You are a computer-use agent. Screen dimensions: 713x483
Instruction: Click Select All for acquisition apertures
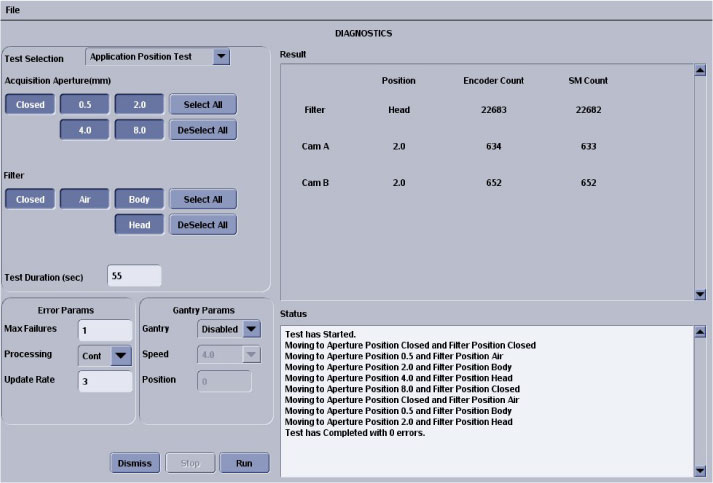pyautogui.click(x=203, y=104)
